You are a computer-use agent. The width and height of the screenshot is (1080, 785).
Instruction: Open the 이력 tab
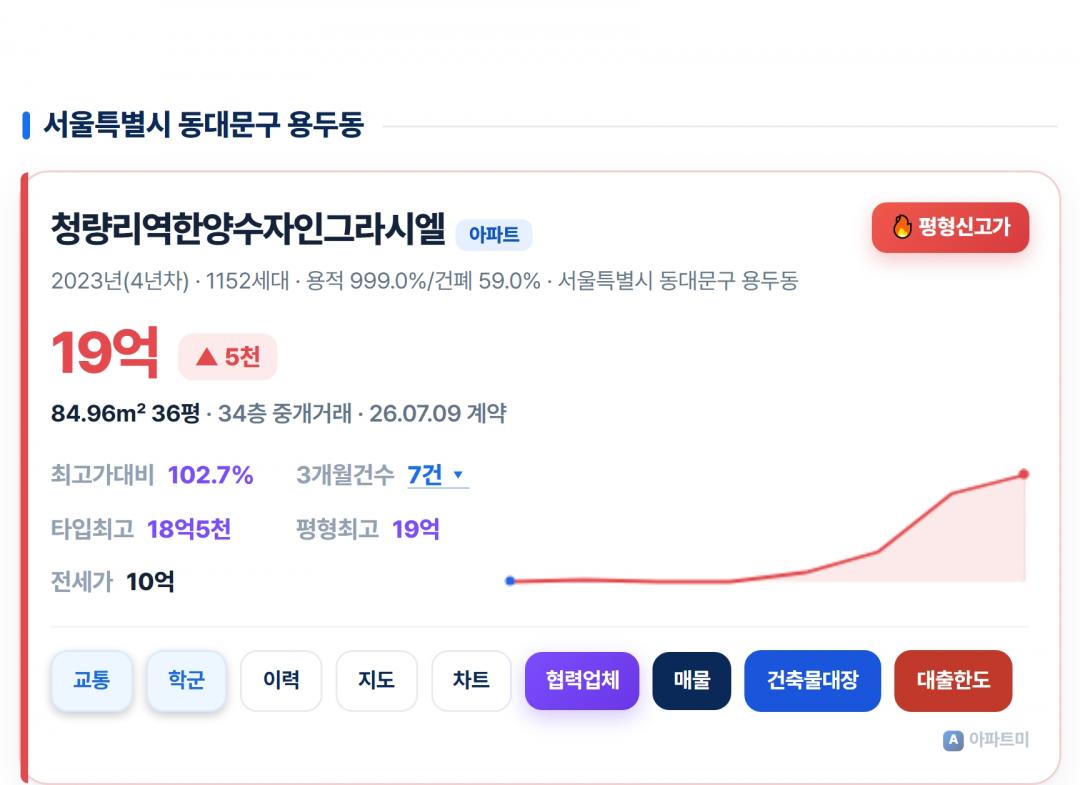pos(281,680)
